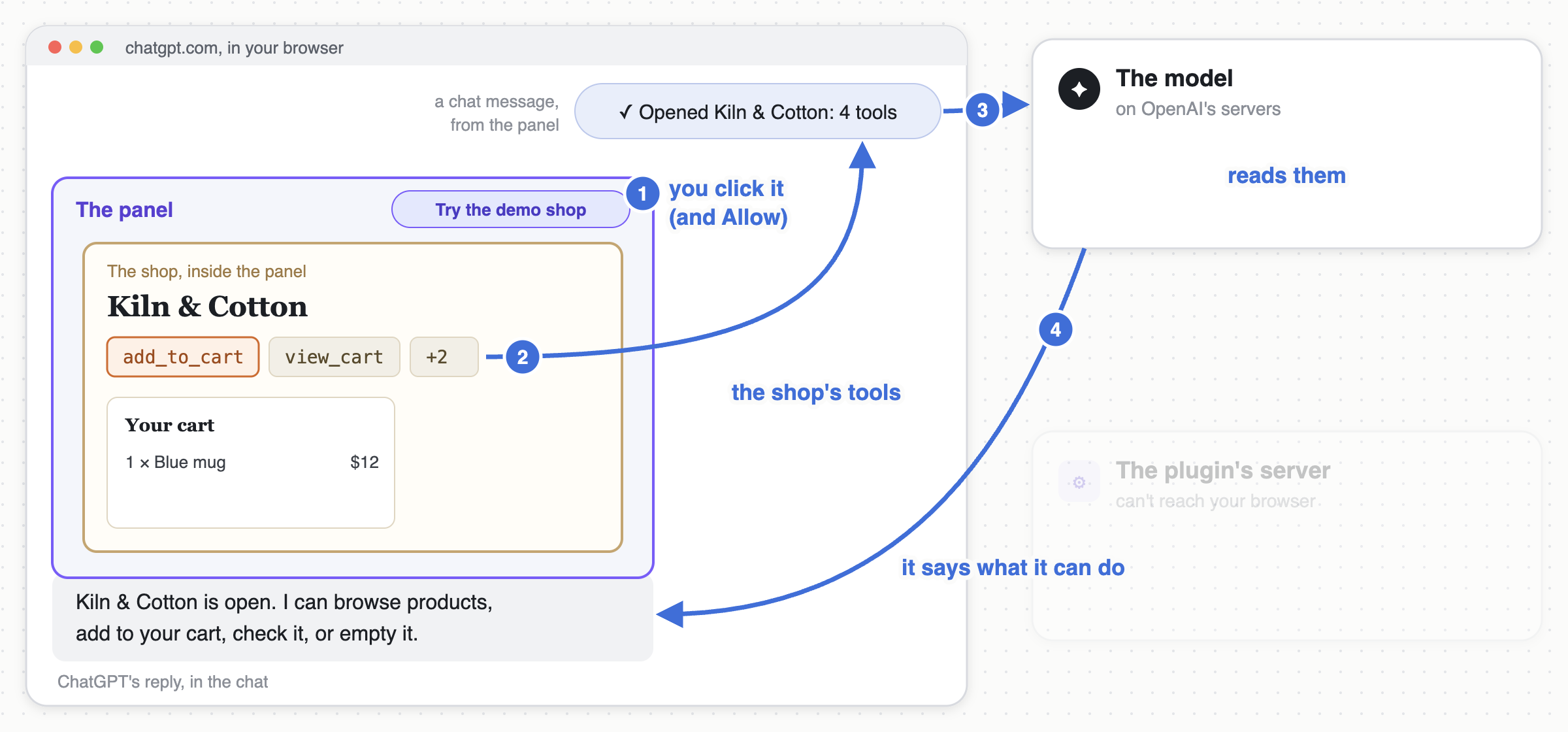Click 'ChatGPT's reply, in the chat' caption

[x=163, y=682]
